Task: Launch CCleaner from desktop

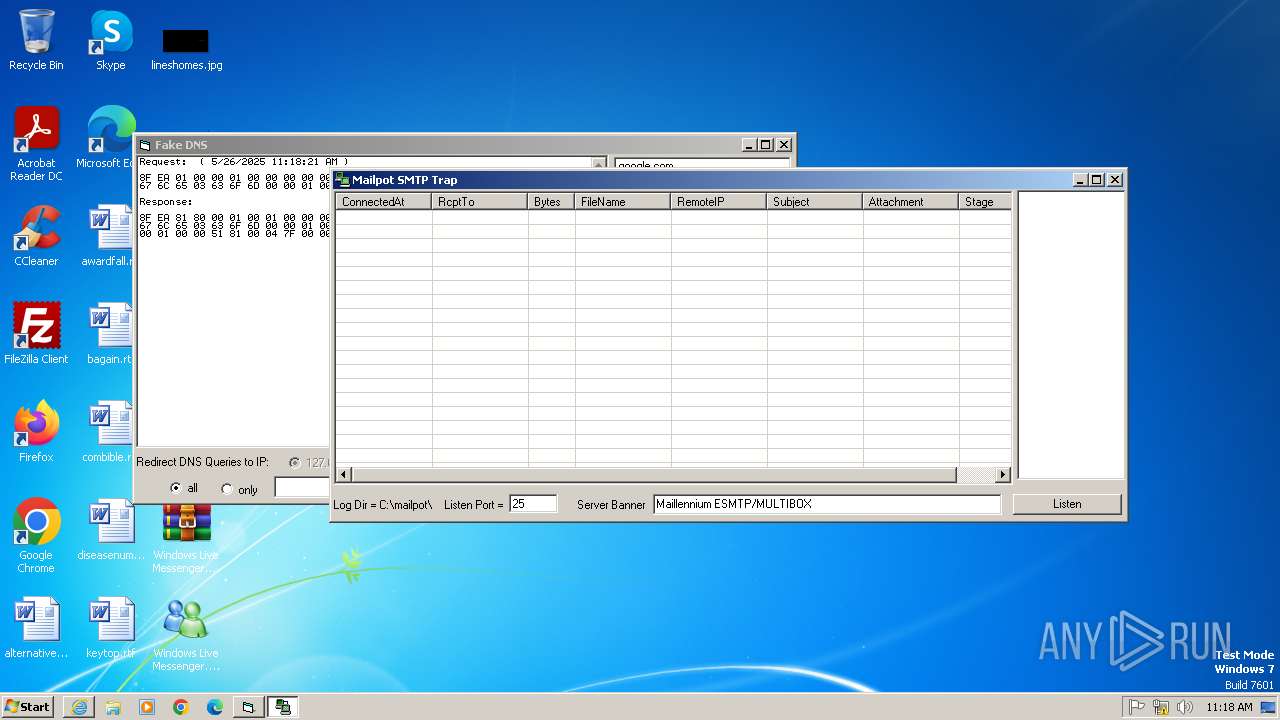Action: 36,236
